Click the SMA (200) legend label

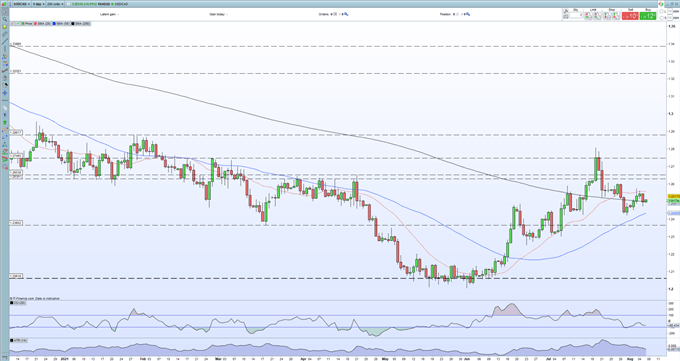coord(82,23)
